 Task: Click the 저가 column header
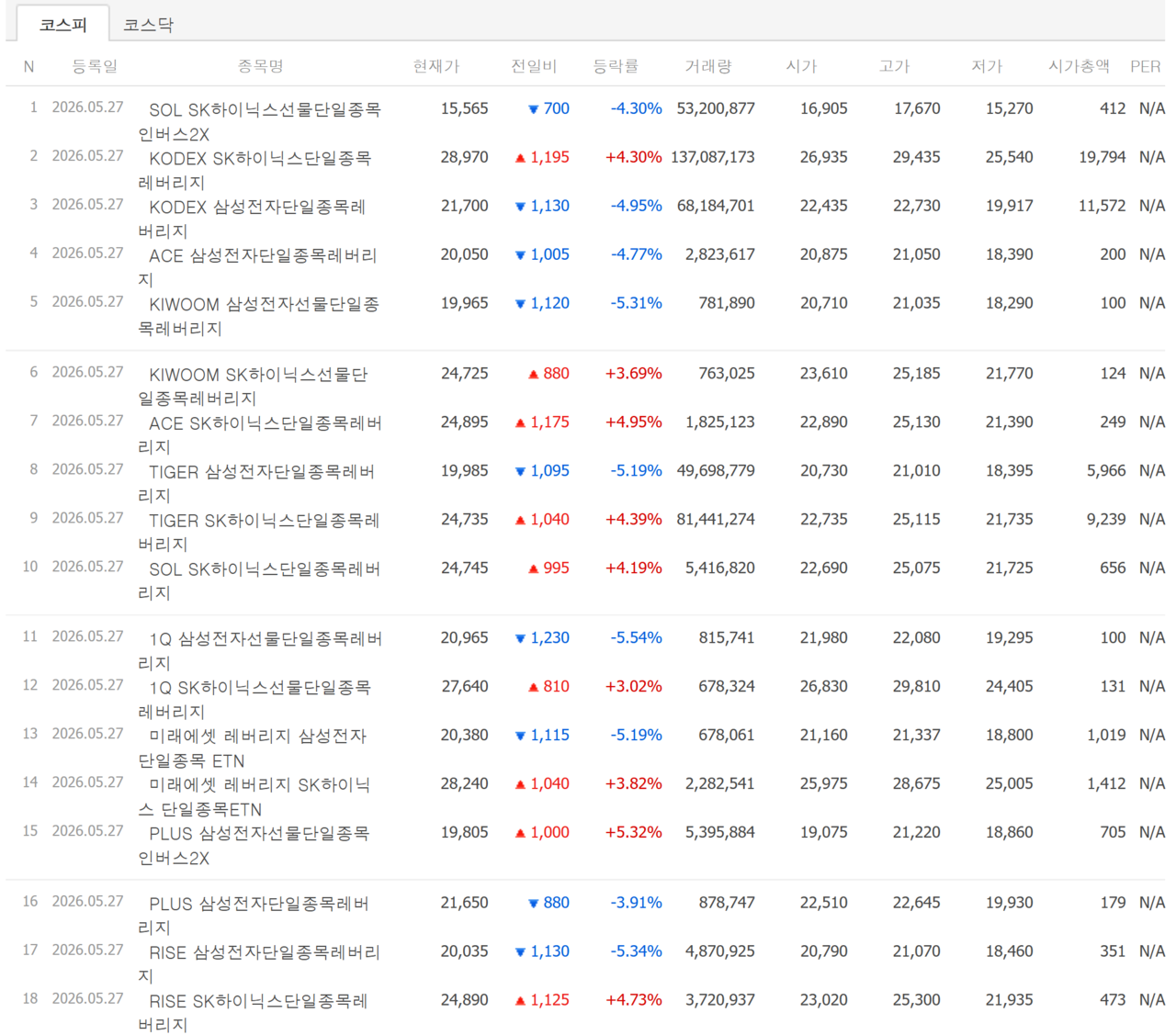click(987, 66)
